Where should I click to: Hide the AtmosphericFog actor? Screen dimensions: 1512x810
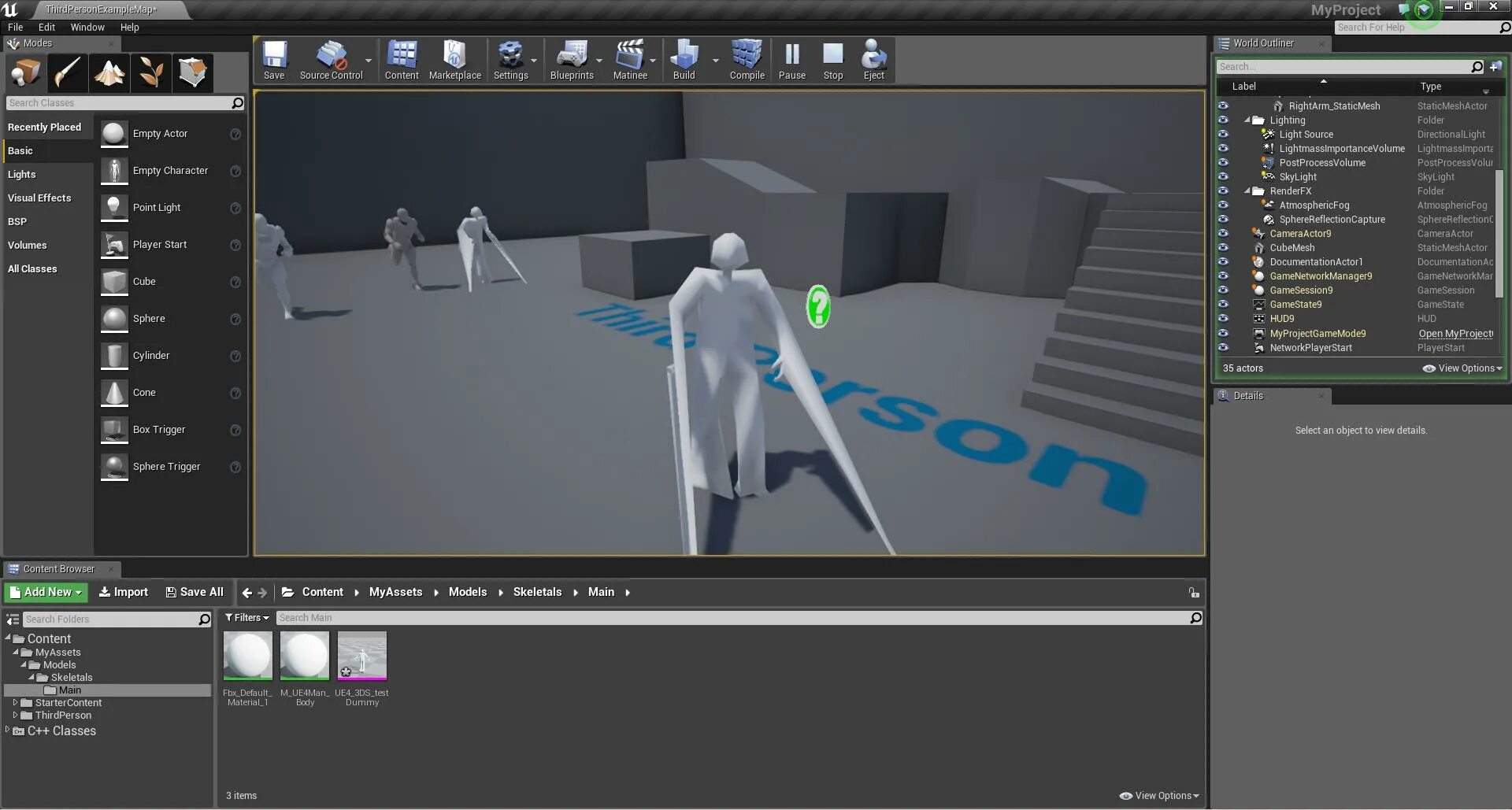1223,205
